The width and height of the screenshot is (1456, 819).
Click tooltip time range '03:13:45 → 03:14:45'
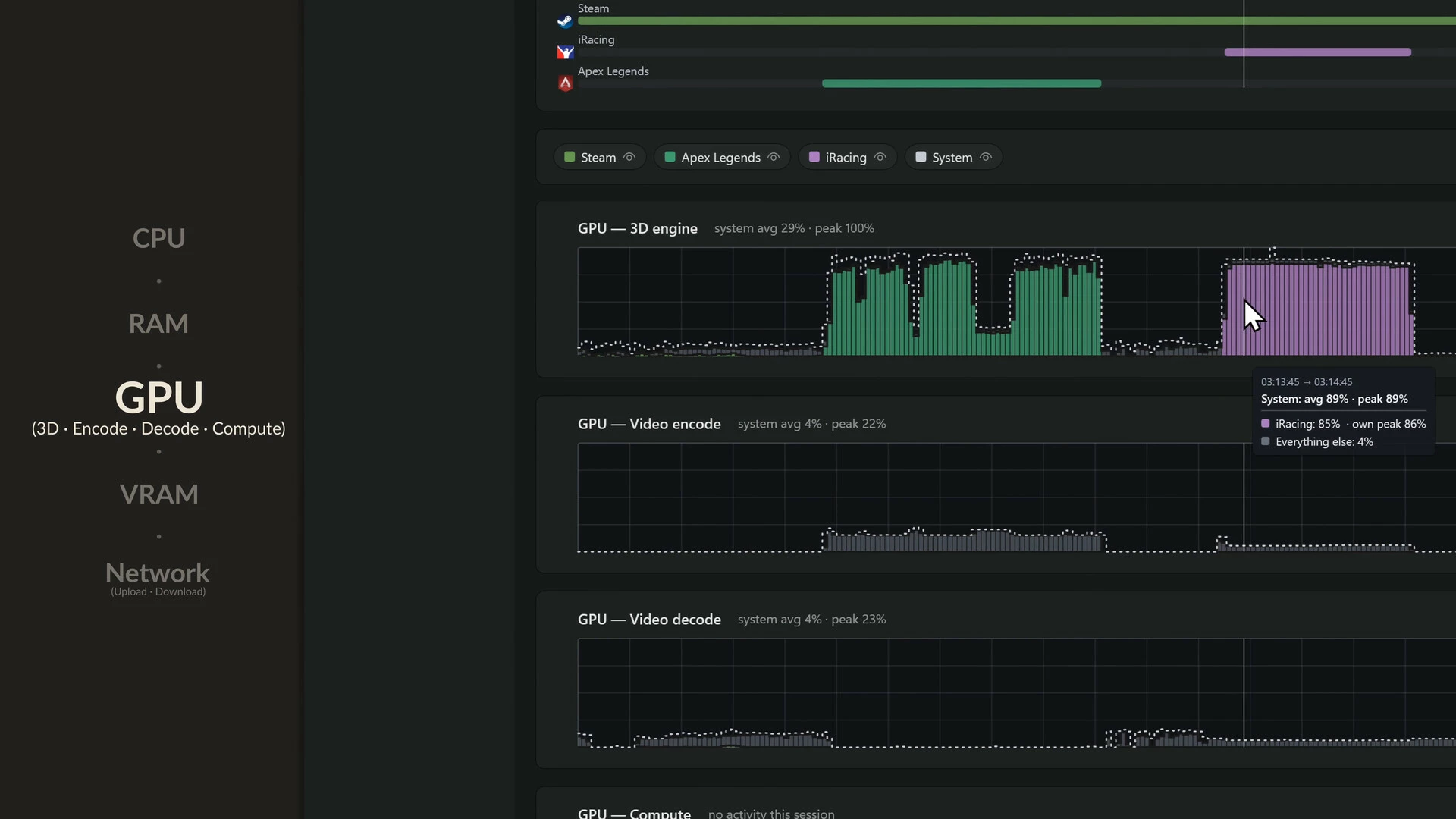click(1307, 382)
